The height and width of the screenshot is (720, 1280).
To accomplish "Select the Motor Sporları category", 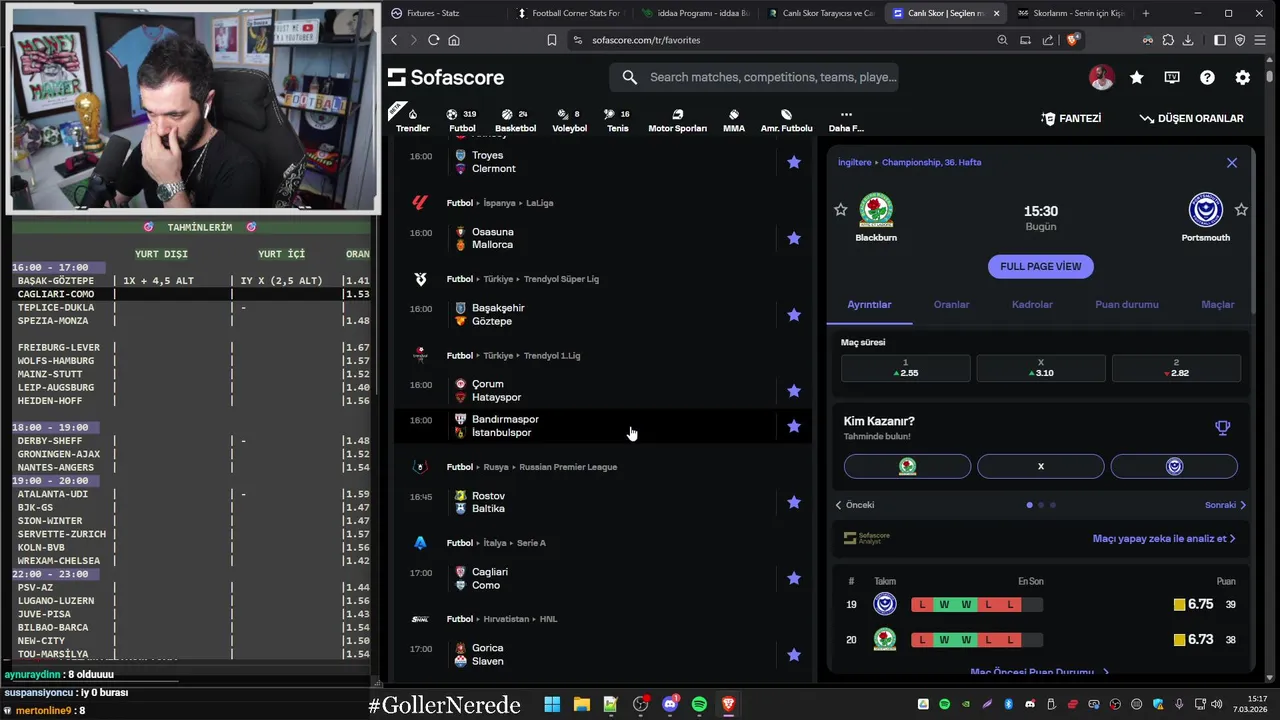I will (x=677, y=120).
